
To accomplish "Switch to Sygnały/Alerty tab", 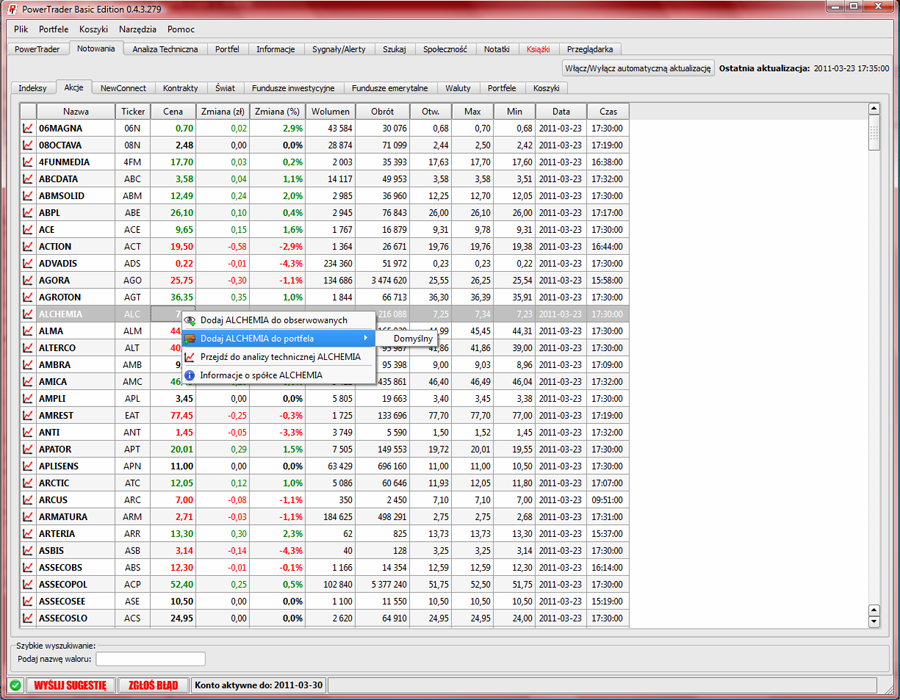I will tap(339, 49).
